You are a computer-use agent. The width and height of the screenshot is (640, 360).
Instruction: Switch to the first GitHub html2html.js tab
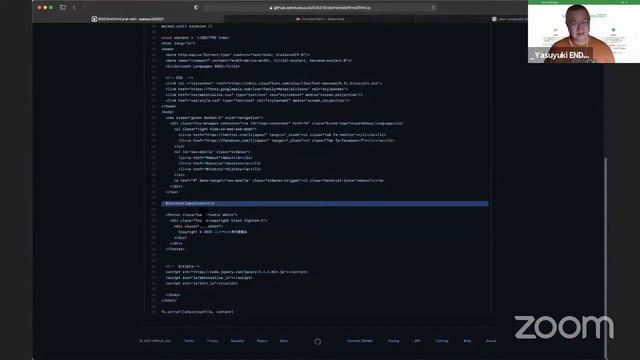128,19
